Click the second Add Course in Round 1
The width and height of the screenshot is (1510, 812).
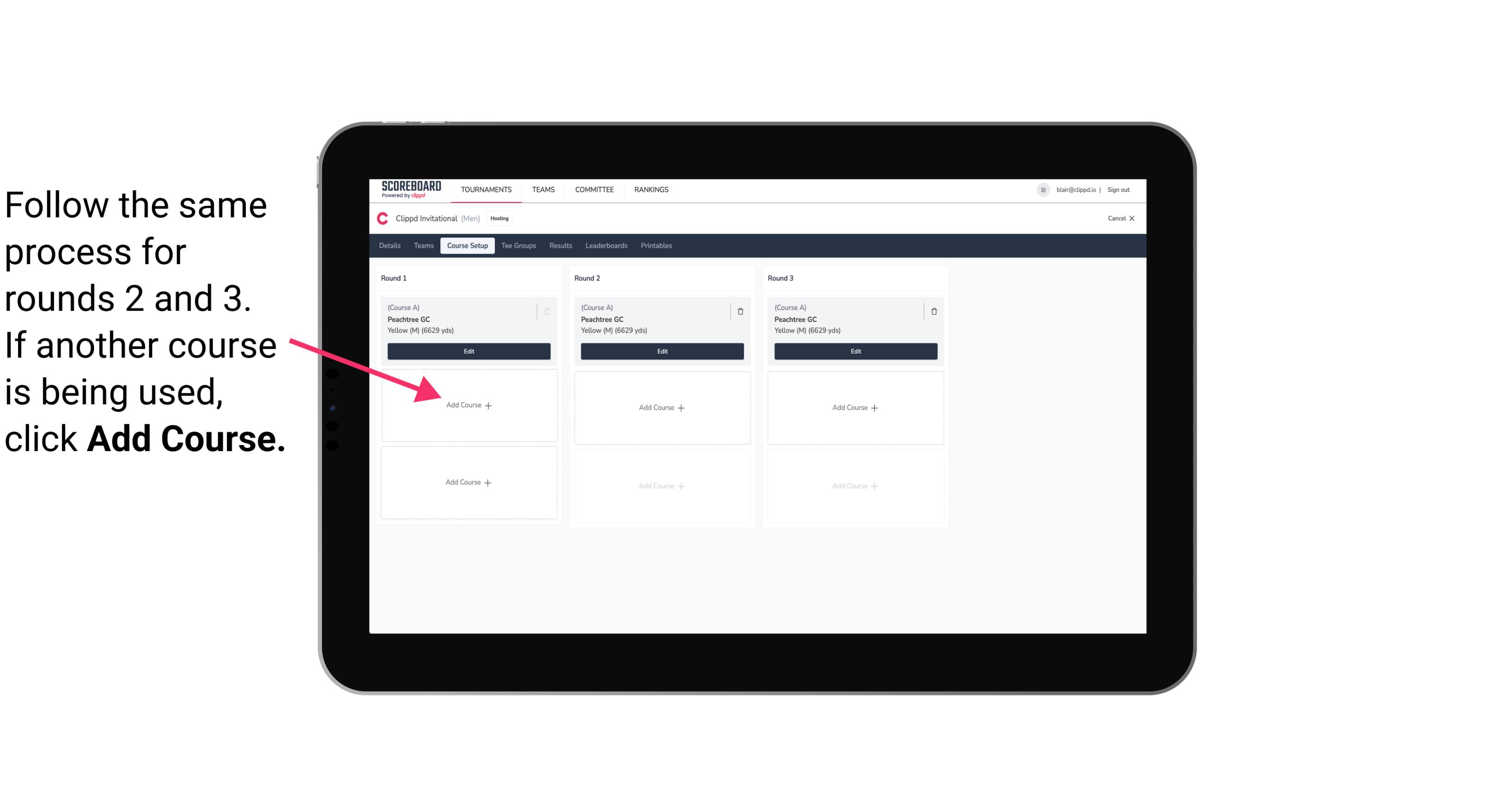click(468, 482)
